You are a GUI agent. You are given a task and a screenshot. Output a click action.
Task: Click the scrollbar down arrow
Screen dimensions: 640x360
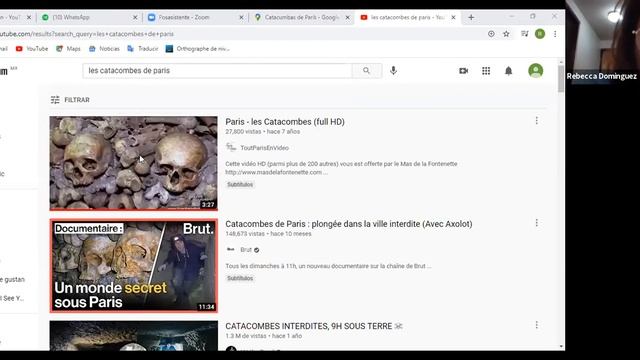pos(561,347)
